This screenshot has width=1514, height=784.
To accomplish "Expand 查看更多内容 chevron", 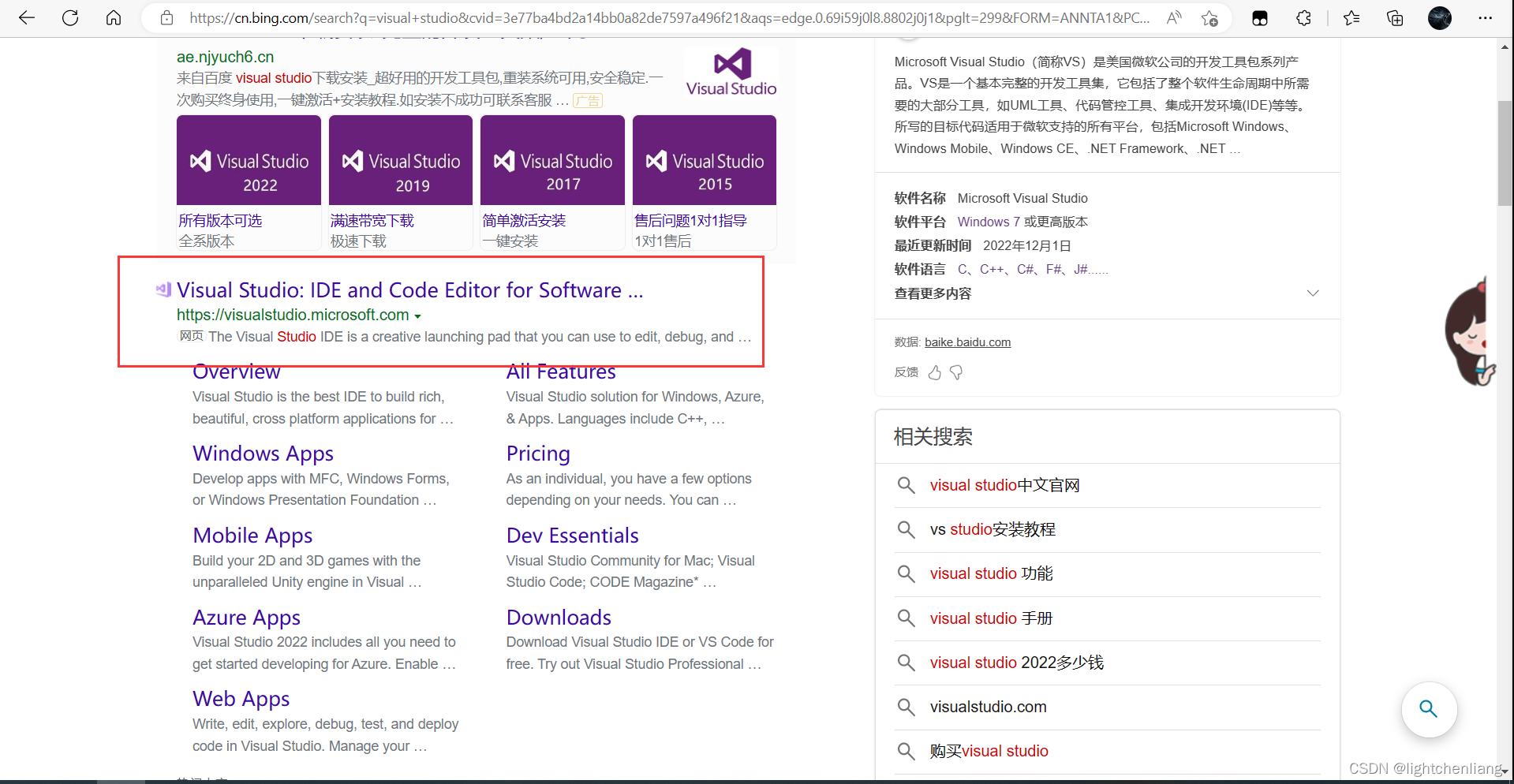I will pyautogui.click(x=1313, y=293).
